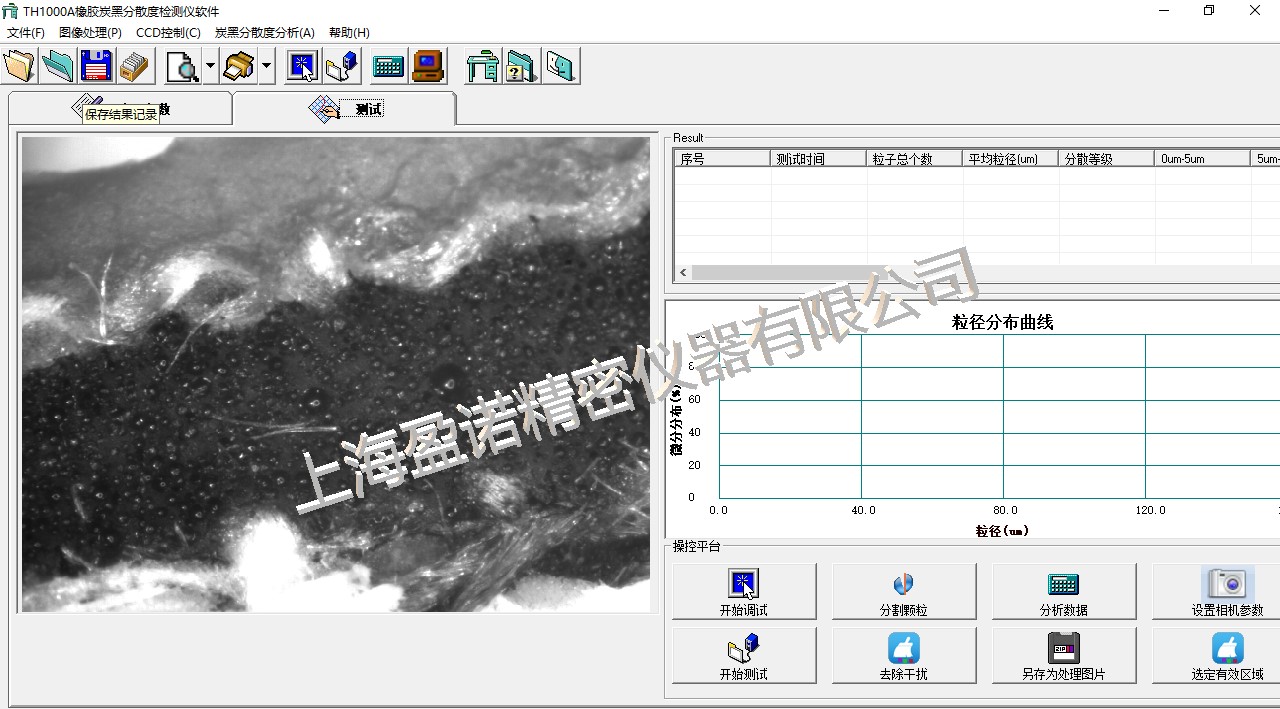Screen dimensions: 1280x709
Task: Click the printer icon in toolbar
Action: (x=238, y=67)
